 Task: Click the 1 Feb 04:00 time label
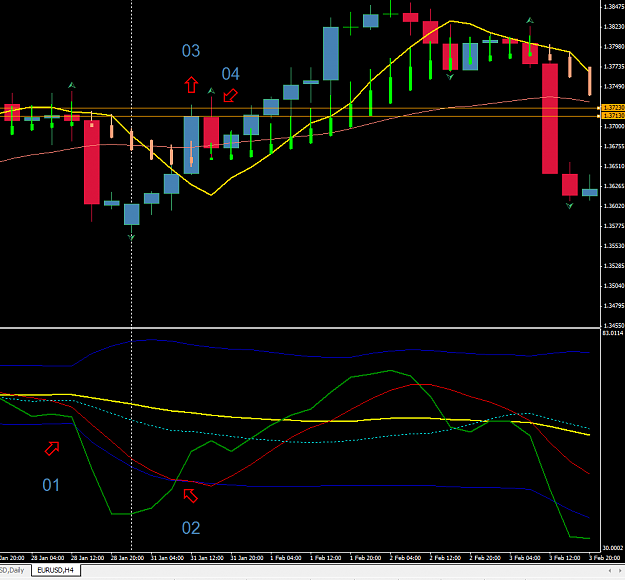[x=286, y=558]
